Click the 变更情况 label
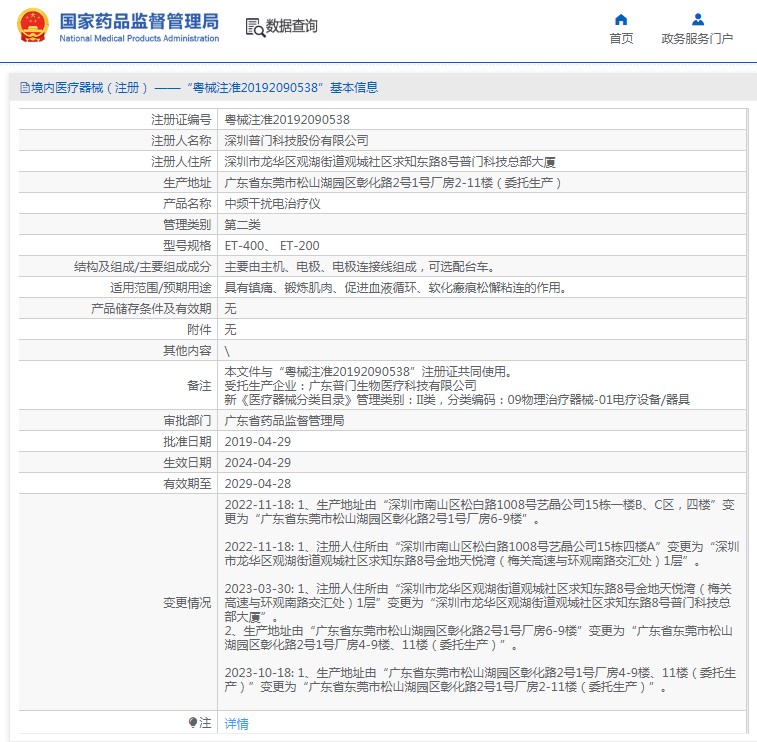This screenshot has height=742, width=757. 187,602
